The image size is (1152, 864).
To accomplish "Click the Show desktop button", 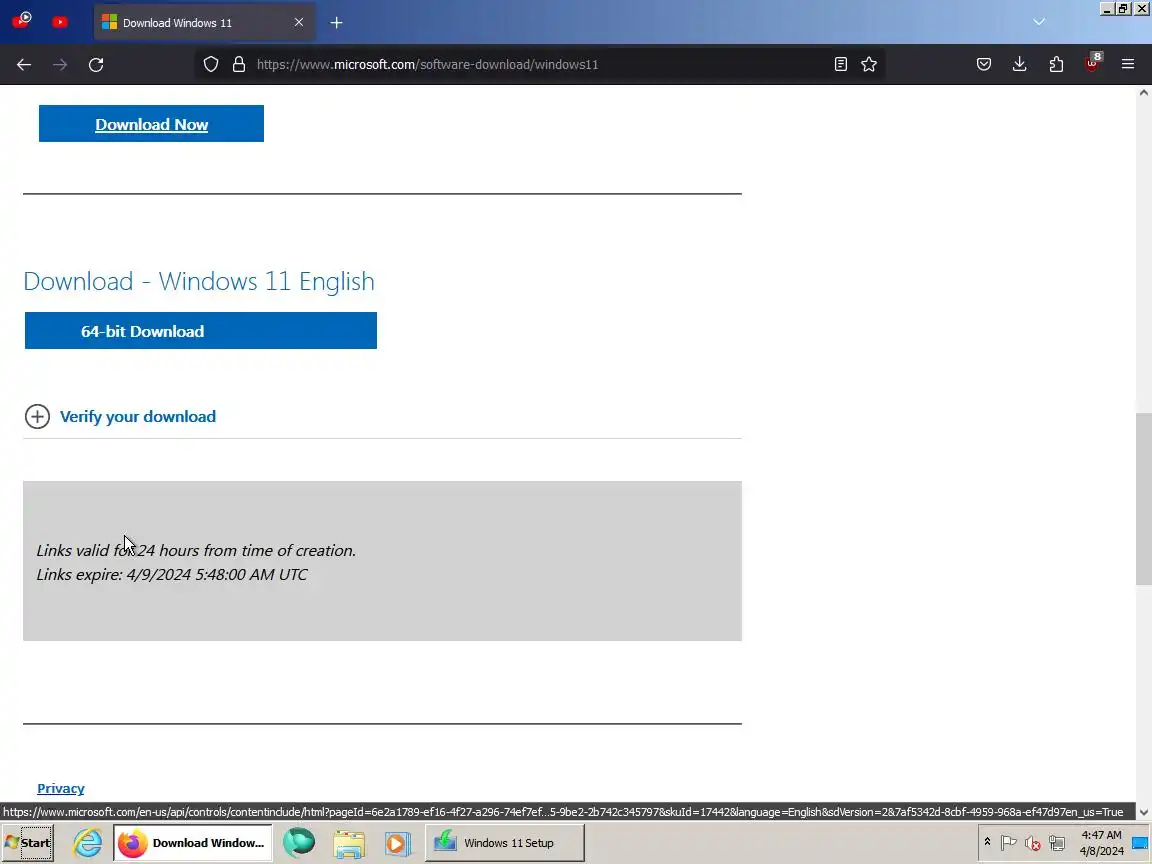I will 1140,843.
